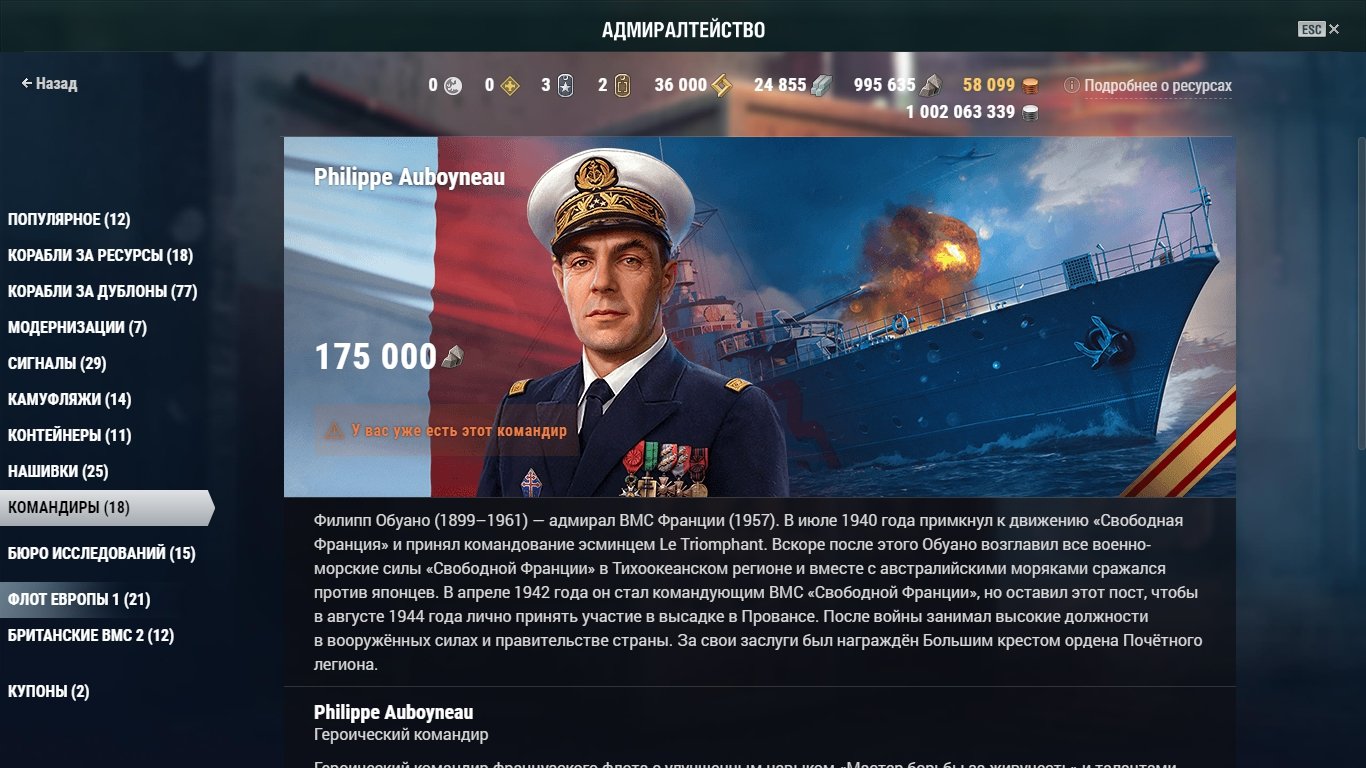Click the coal icon beside 175 000 price
This screenshot has height=768, width=1366.
point(453,356)
